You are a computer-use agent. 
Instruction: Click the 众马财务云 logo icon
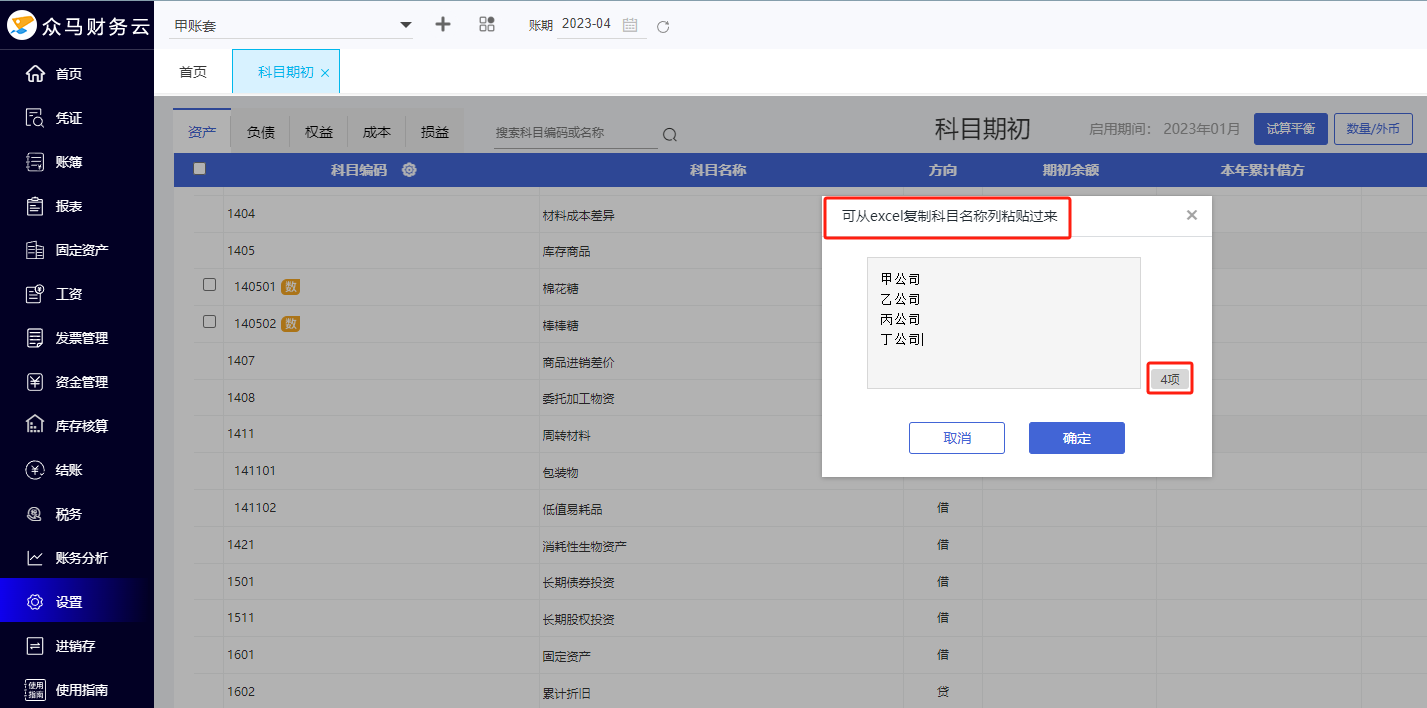(x=22, y=25)
